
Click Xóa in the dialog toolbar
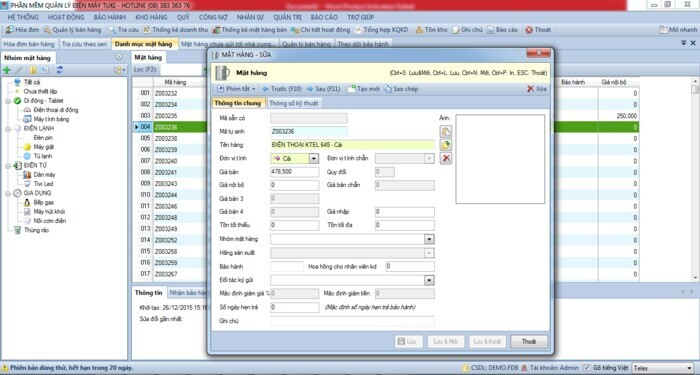537,89
